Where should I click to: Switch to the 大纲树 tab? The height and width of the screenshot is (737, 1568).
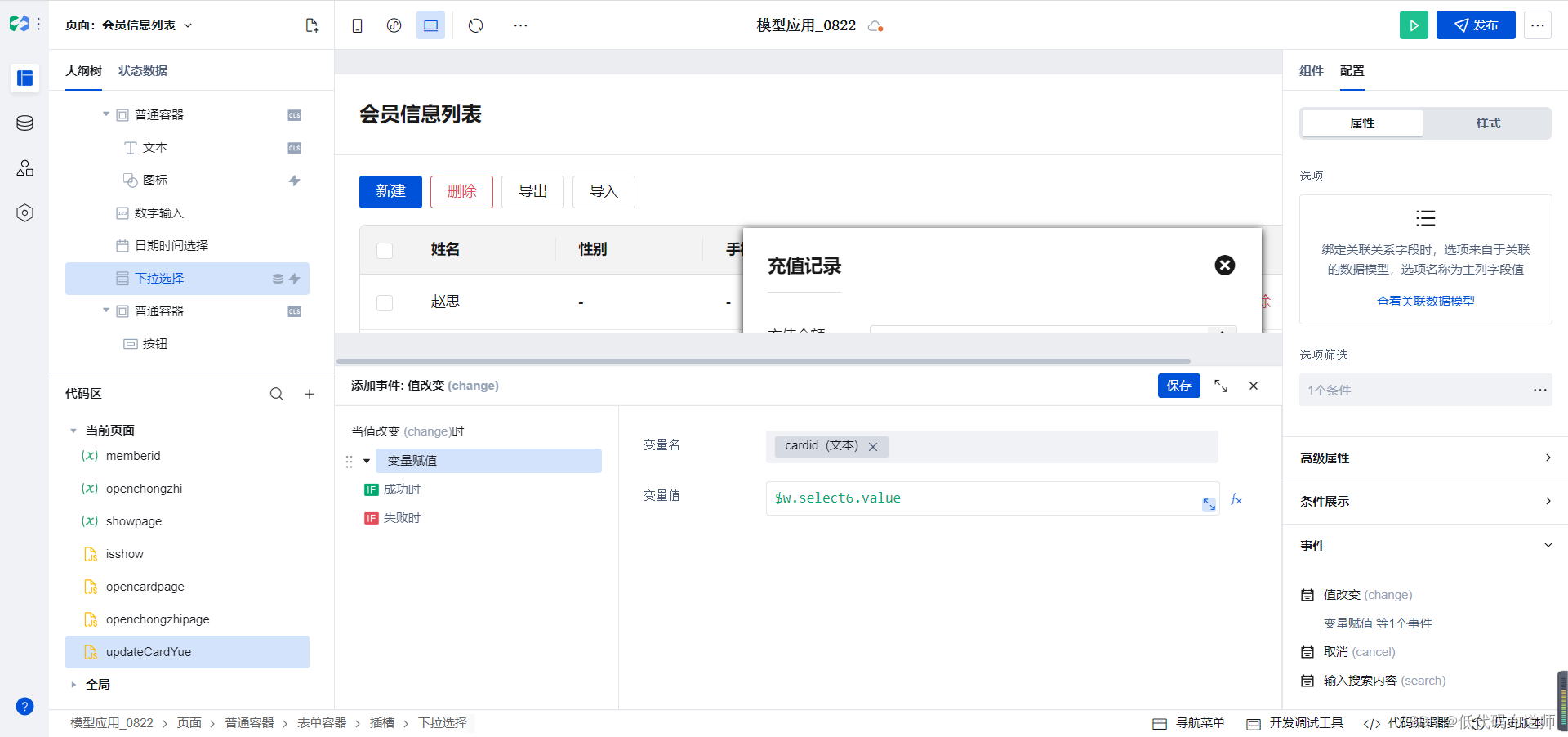83,71
